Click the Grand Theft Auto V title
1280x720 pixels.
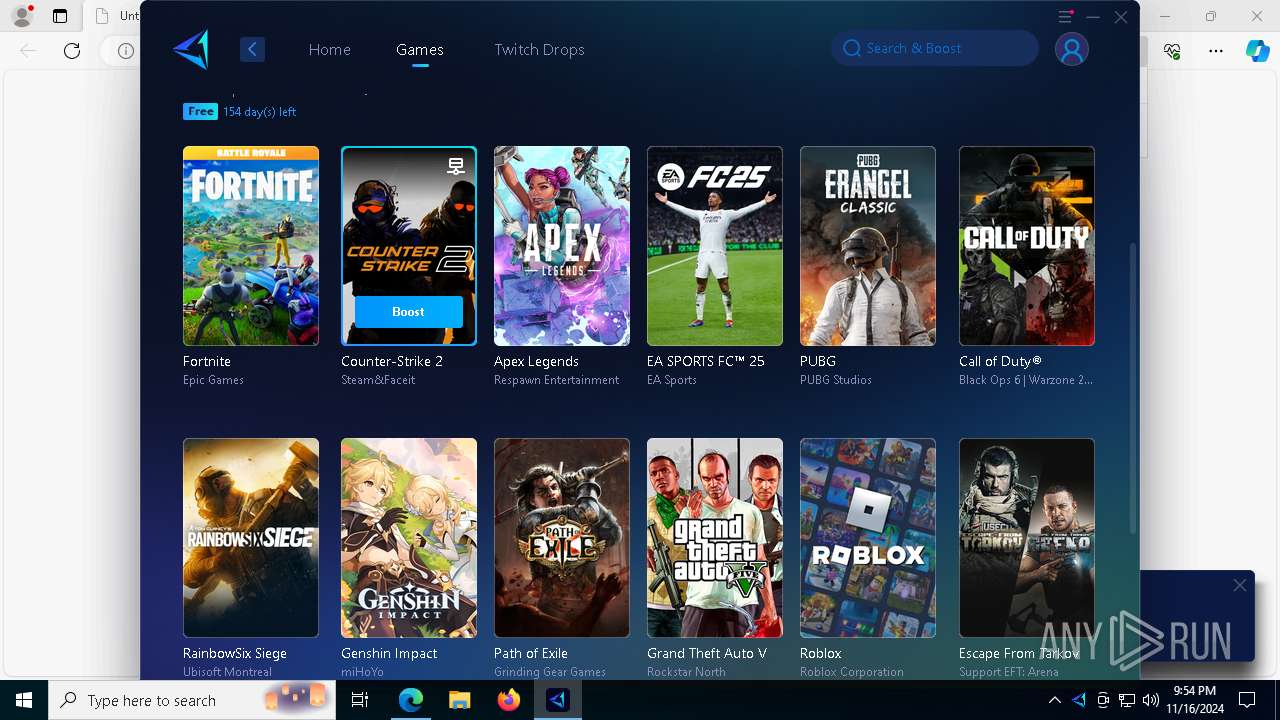tap(707, 653)
